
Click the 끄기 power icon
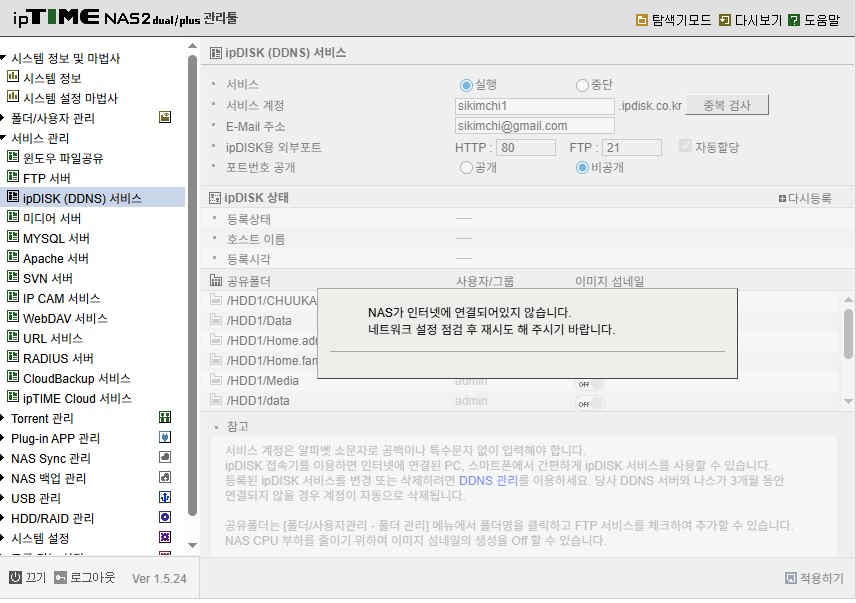point(15,578)
